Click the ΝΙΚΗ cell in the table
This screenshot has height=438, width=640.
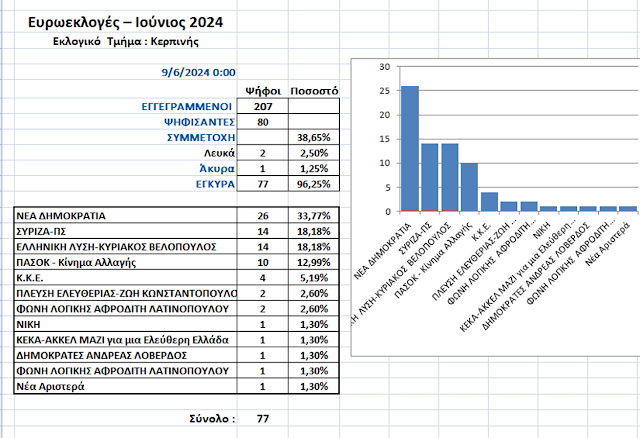click(x=125, y=324)
